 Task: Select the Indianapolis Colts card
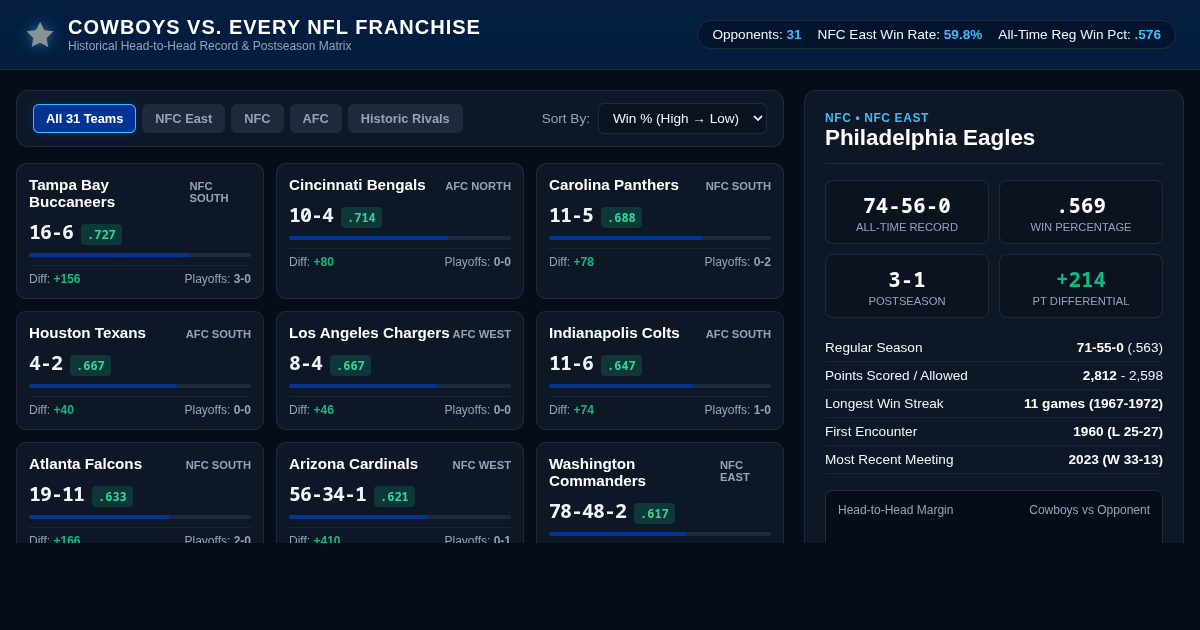tap(660, 370)
